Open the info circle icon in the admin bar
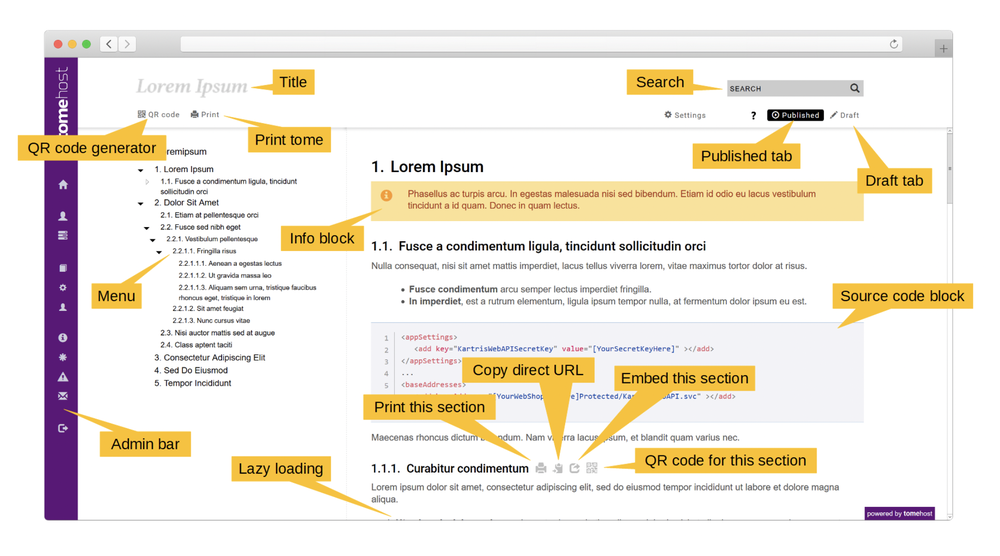The image size is (1000, 556). 63,338
